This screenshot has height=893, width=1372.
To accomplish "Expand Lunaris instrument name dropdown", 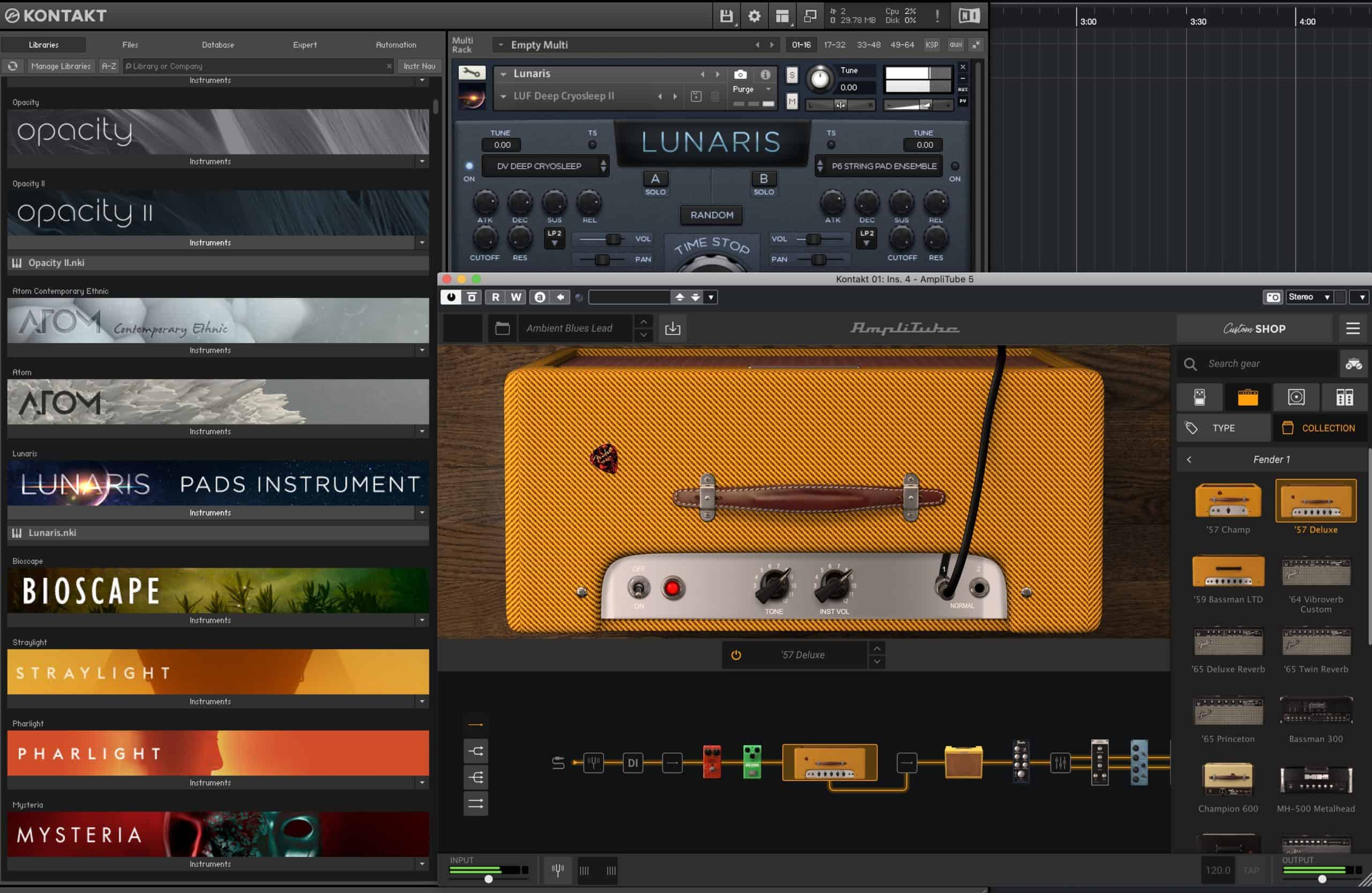I will (x=503, y=74).
